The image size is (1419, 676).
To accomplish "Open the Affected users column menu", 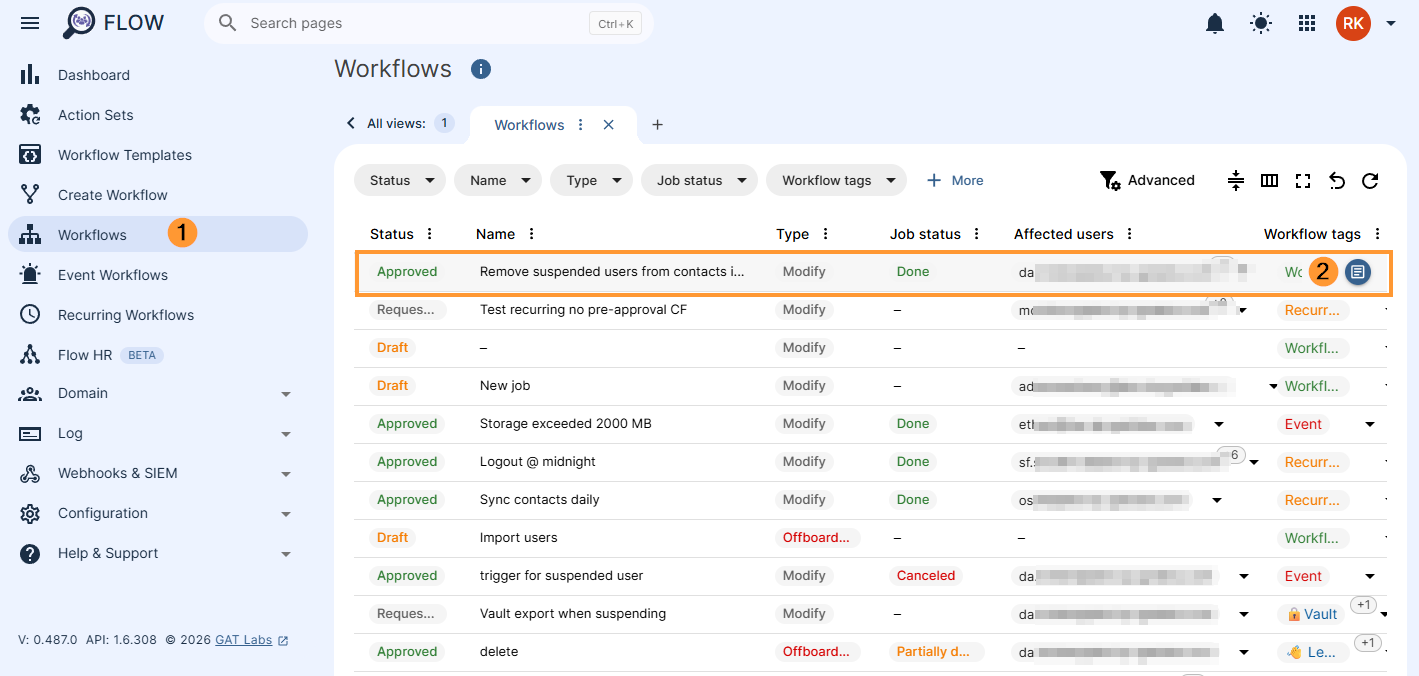I will [x=1130, y=234].
